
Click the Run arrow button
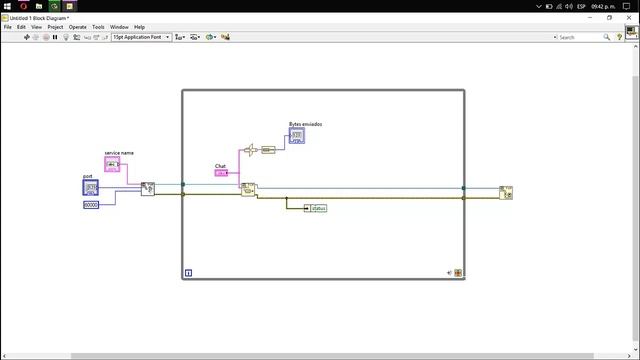point(27,37)
